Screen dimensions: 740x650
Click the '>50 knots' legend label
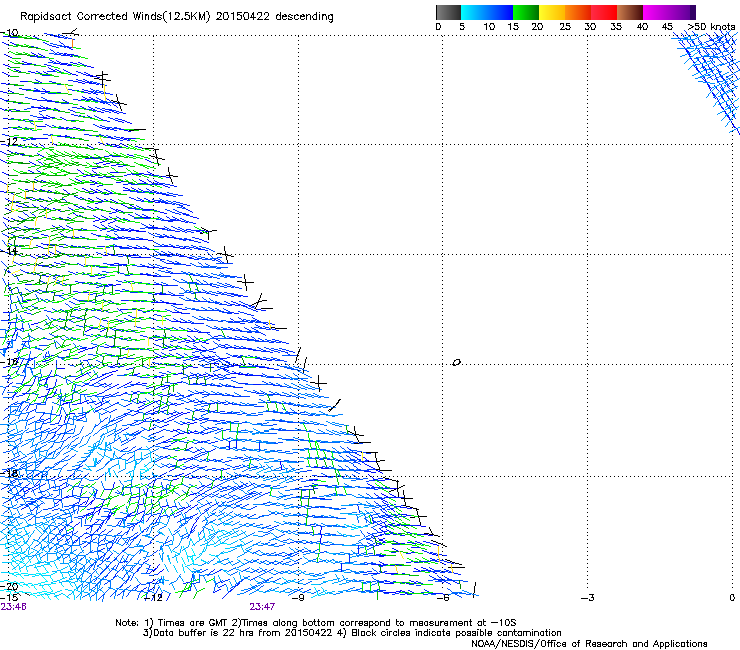[712, 27]
